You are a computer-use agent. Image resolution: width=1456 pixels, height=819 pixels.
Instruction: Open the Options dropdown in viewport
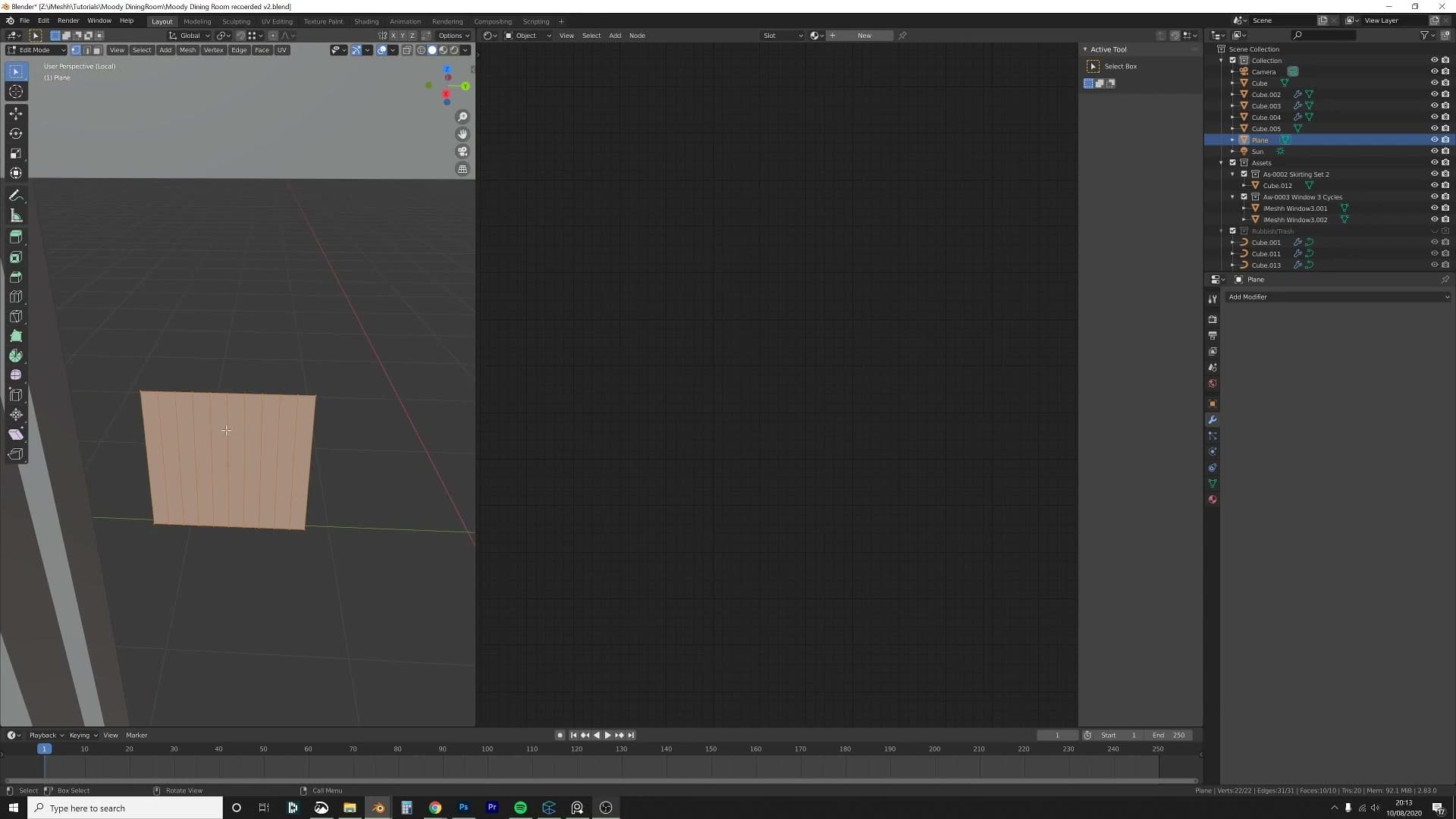(x=453, y=36)
